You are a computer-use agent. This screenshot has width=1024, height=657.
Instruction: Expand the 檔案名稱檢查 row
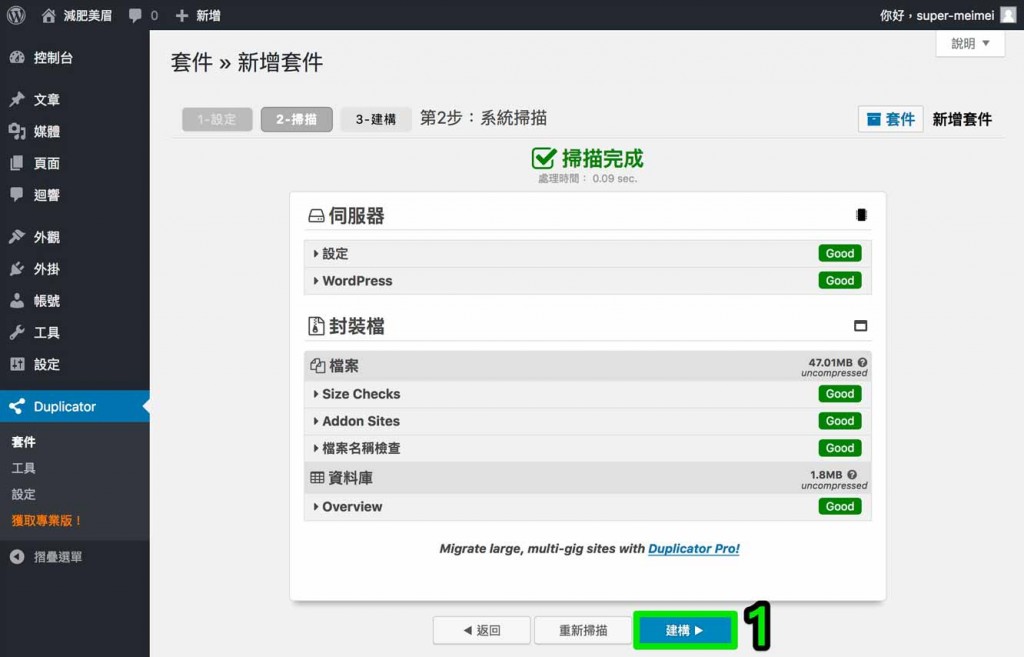pos(587,448)
